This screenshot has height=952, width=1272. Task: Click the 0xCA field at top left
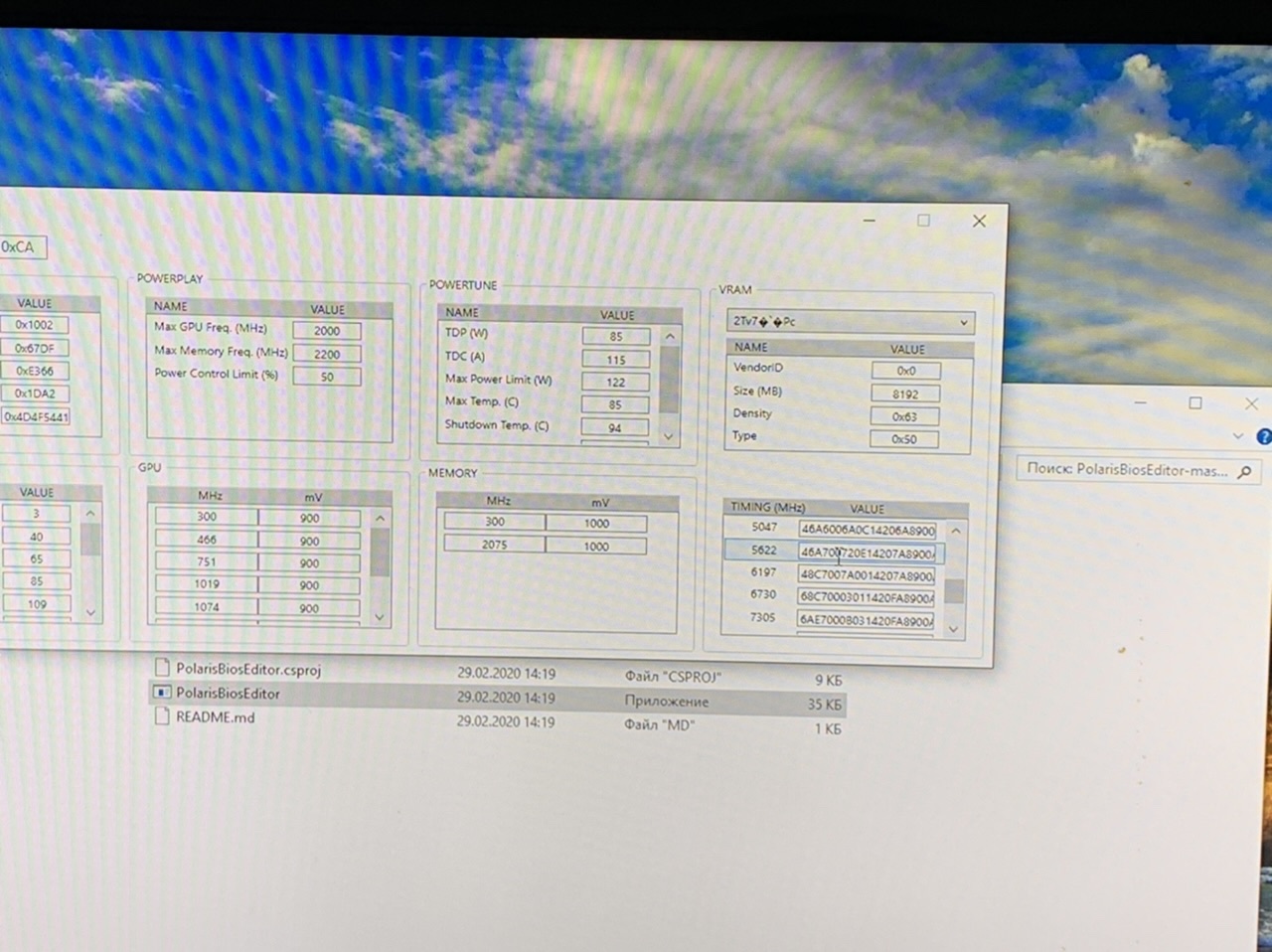pos(20,246)
